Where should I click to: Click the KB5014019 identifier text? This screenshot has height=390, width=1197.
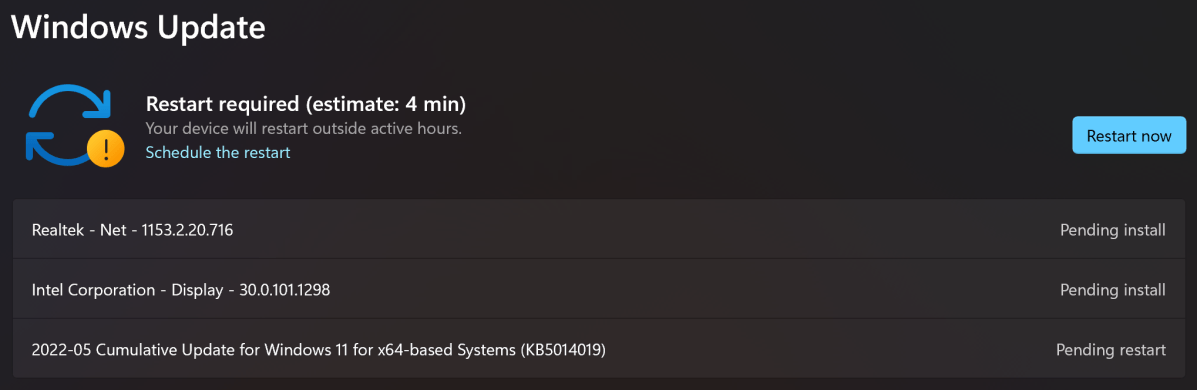pos(563,350)
